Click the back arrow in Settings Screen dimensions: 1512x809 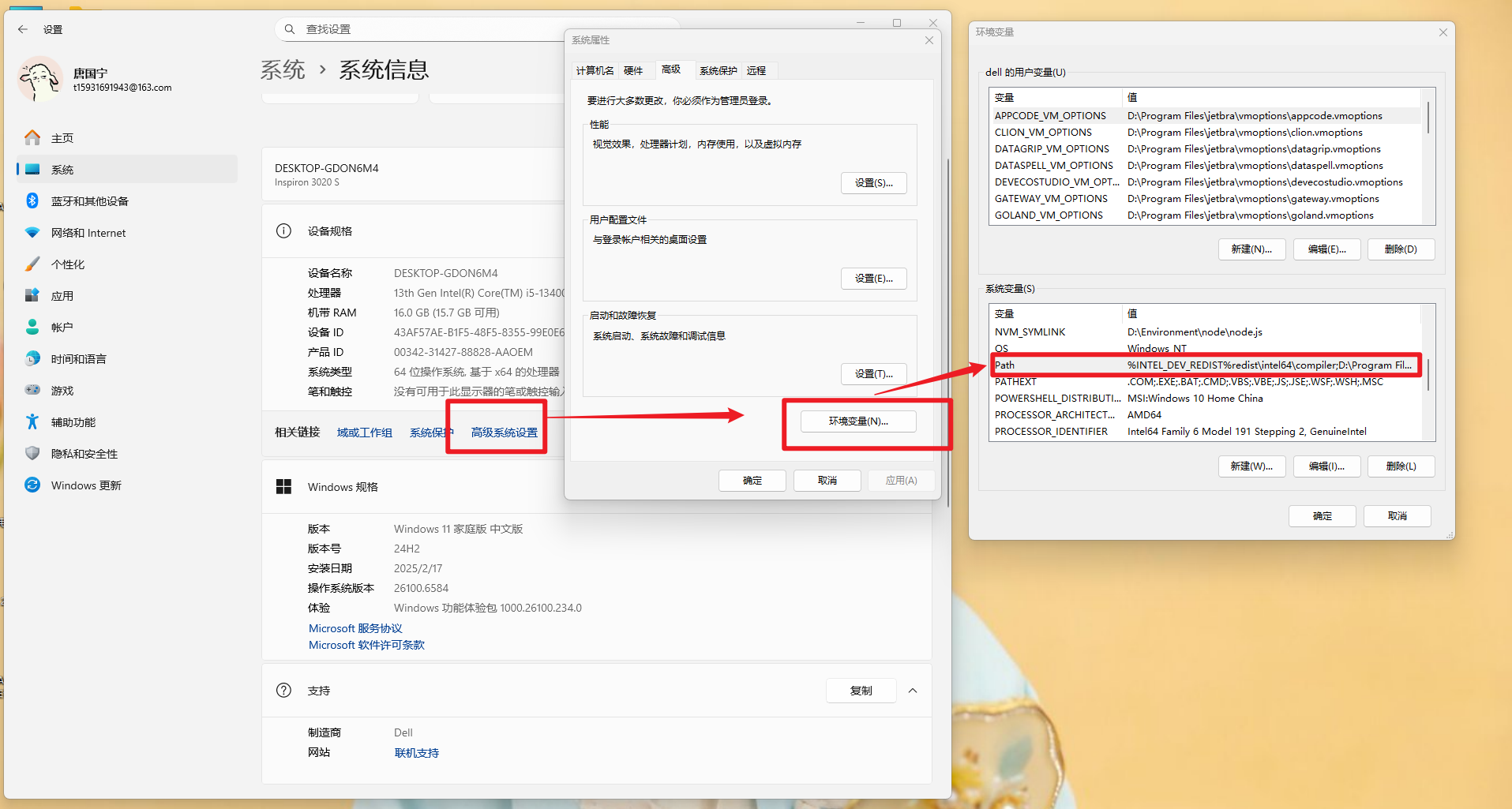click(23, 29)
